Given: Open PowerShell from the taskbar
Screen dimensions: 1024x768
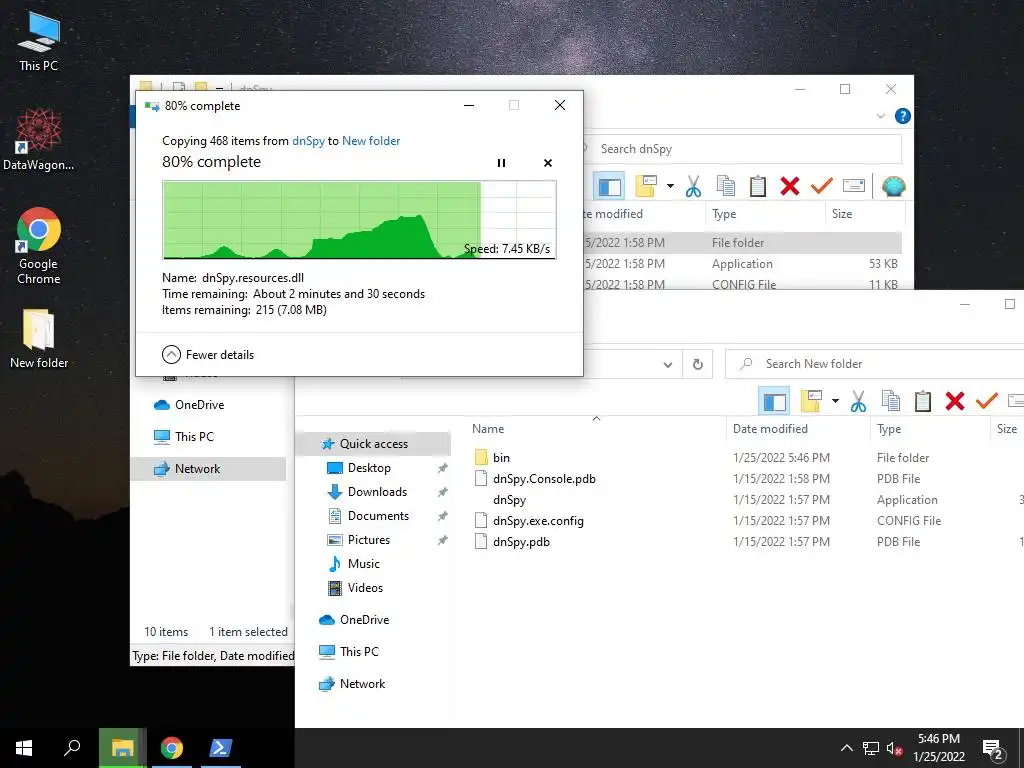Looking at the screenshot, I should coord(219,748).
